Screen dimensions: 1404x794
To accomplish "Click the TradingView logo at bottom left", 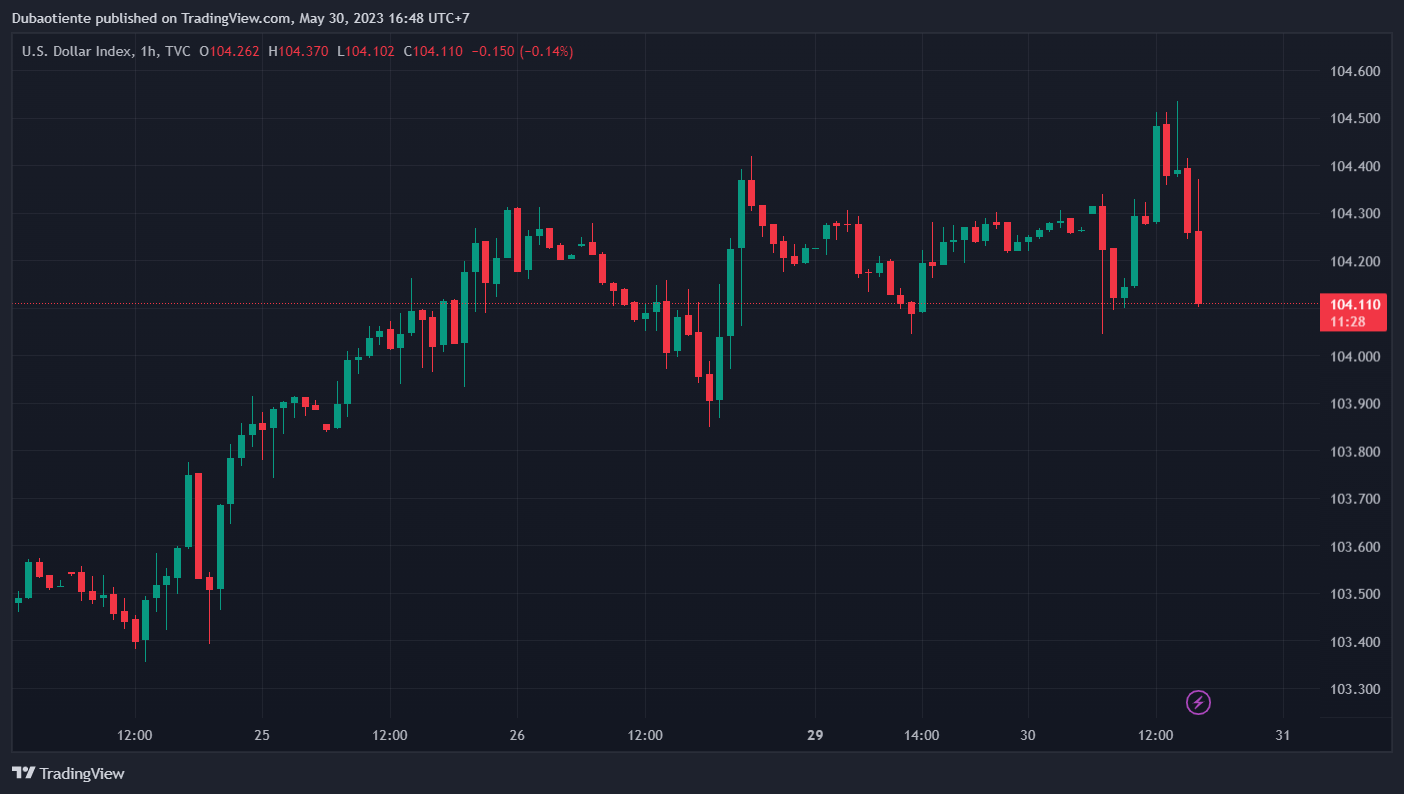I will (68, 773).
